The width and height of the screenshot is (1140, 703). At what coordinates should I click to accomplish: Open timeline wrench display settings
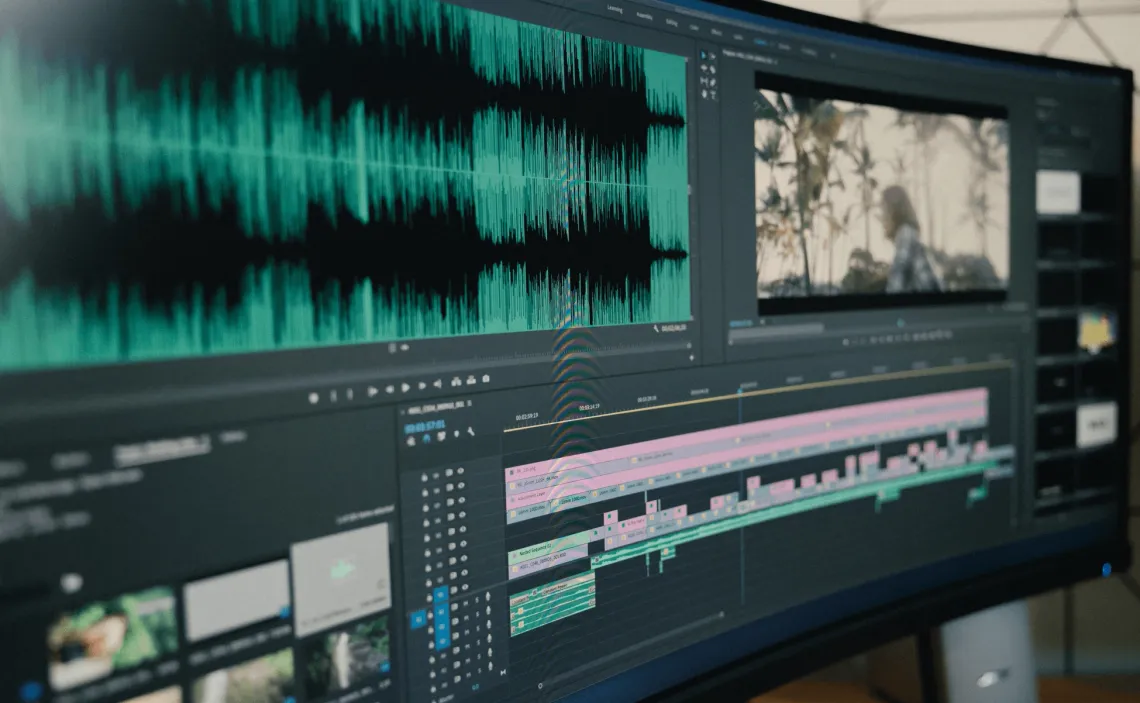coord(471,431)
